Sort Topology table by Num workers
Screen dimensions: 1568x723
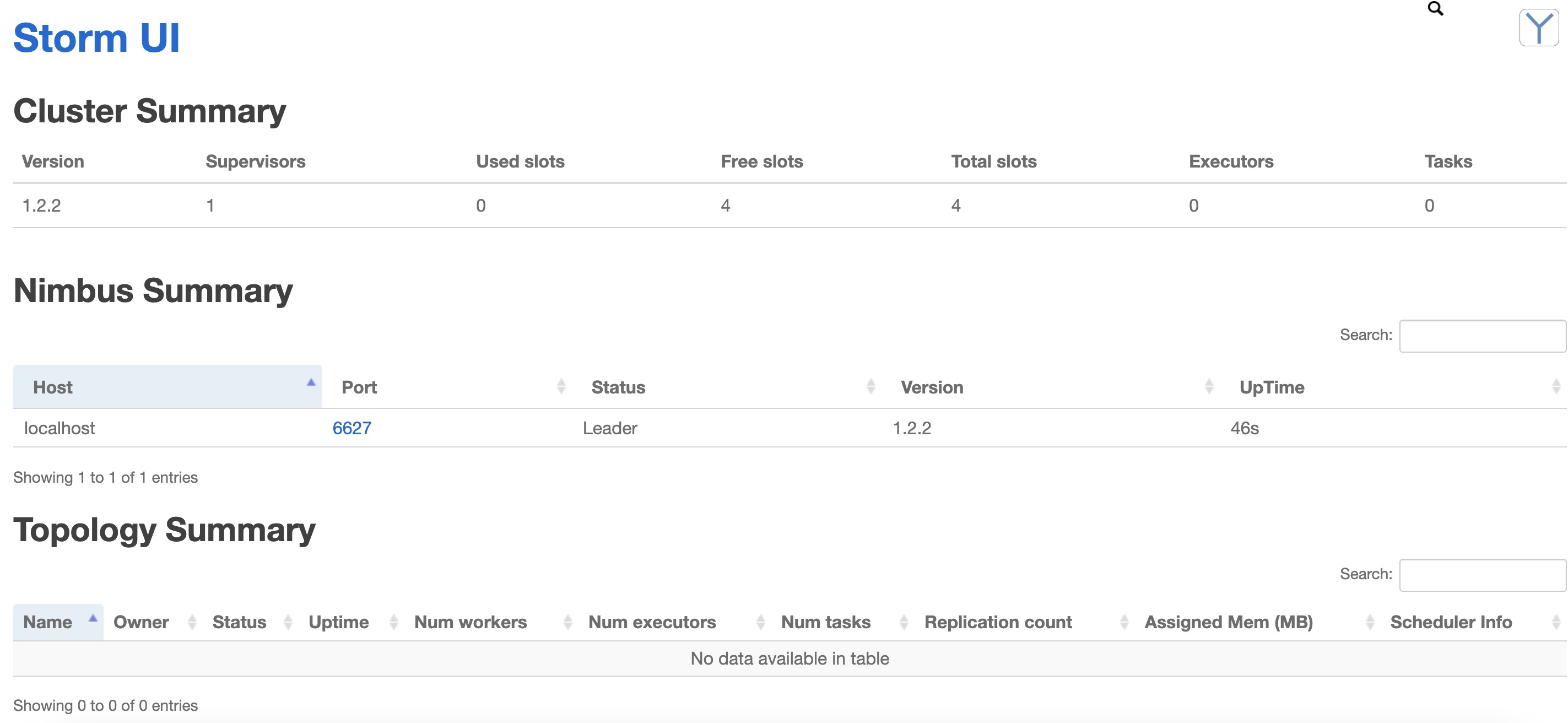(x=491, y=622)
